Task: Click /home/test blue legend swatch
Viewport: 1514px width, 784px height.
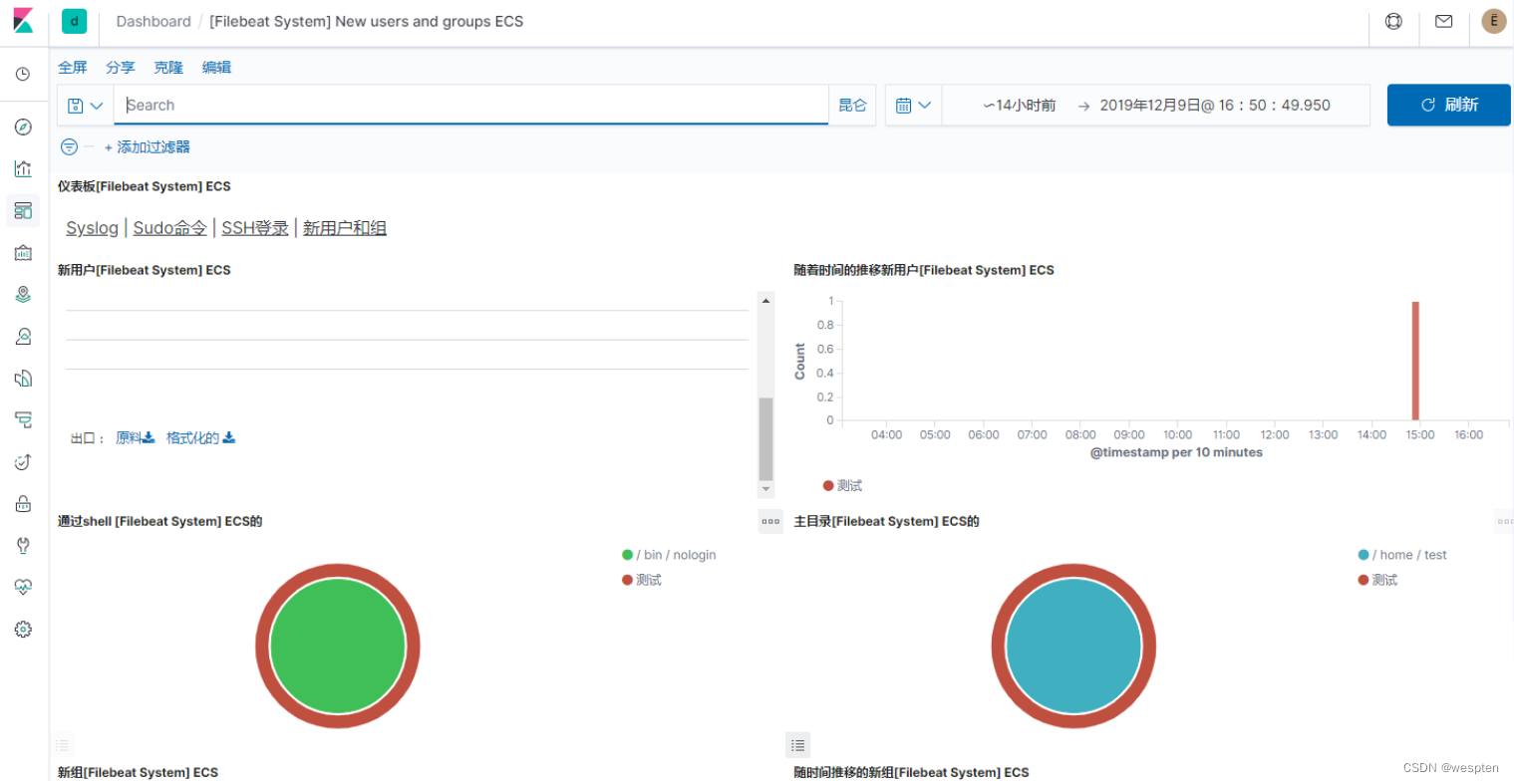Action: tap(1363, 555)
